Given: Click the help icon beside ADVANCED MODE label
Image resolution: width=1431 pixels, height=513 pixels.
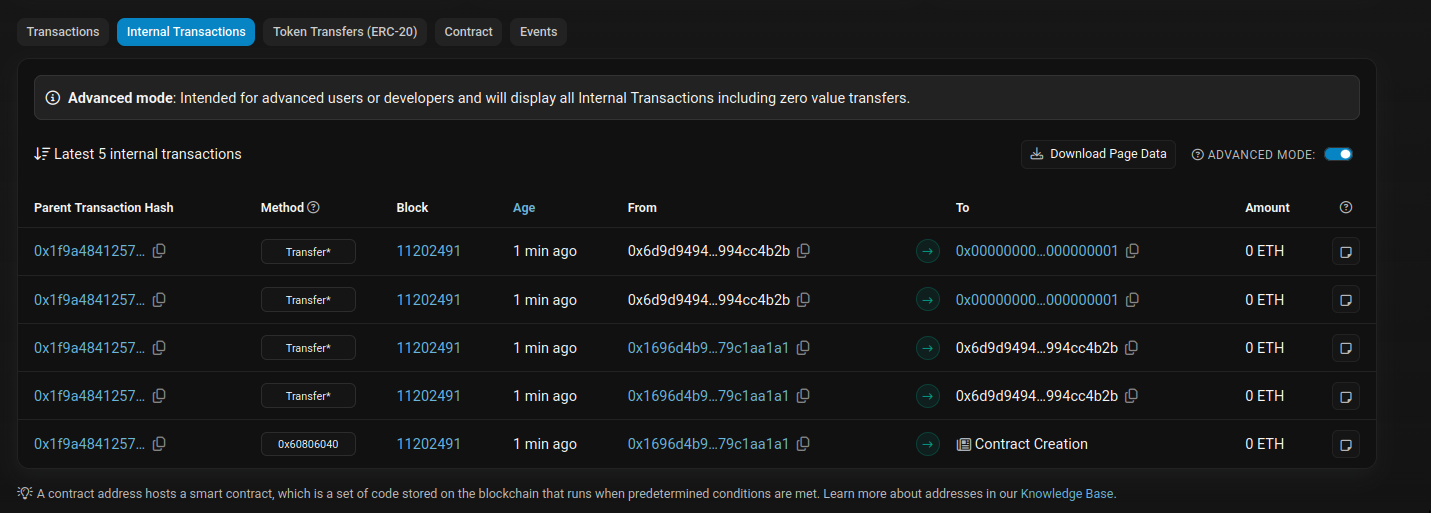Looking at the screenshot, I should click(x=1197, y=155).
